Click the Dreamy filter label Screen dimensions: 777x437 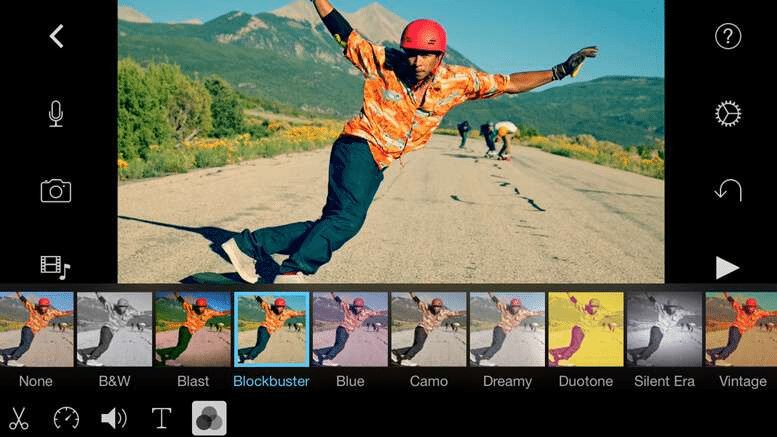507,381
